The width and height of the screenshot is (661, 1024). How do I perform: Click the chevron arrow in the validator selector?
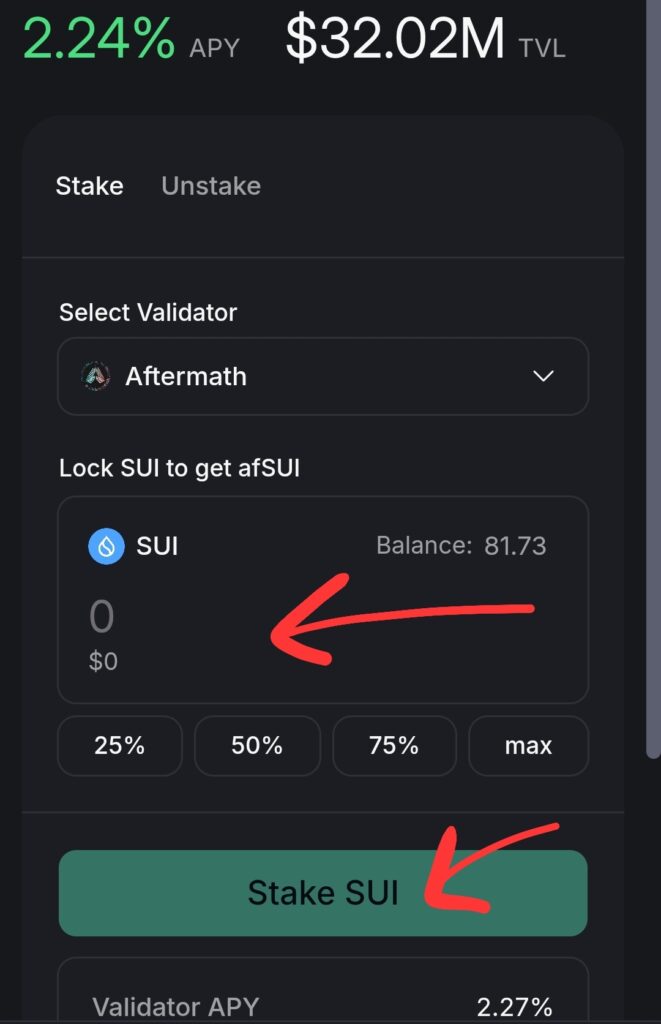543,376
